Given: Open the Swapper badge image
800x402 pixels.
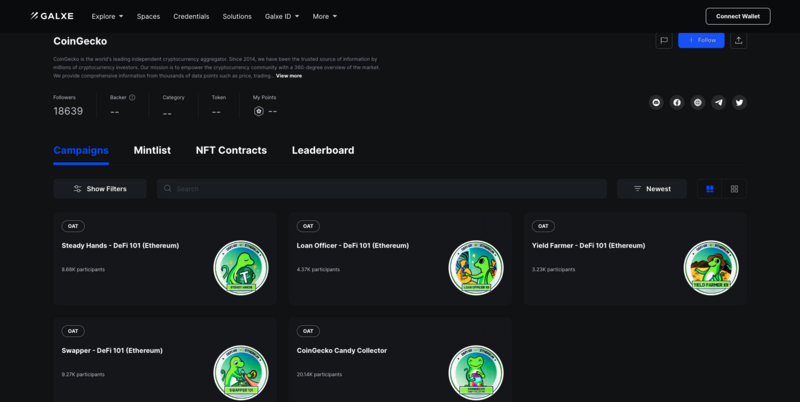Looking at the screenshot, I should pos(241,373).
